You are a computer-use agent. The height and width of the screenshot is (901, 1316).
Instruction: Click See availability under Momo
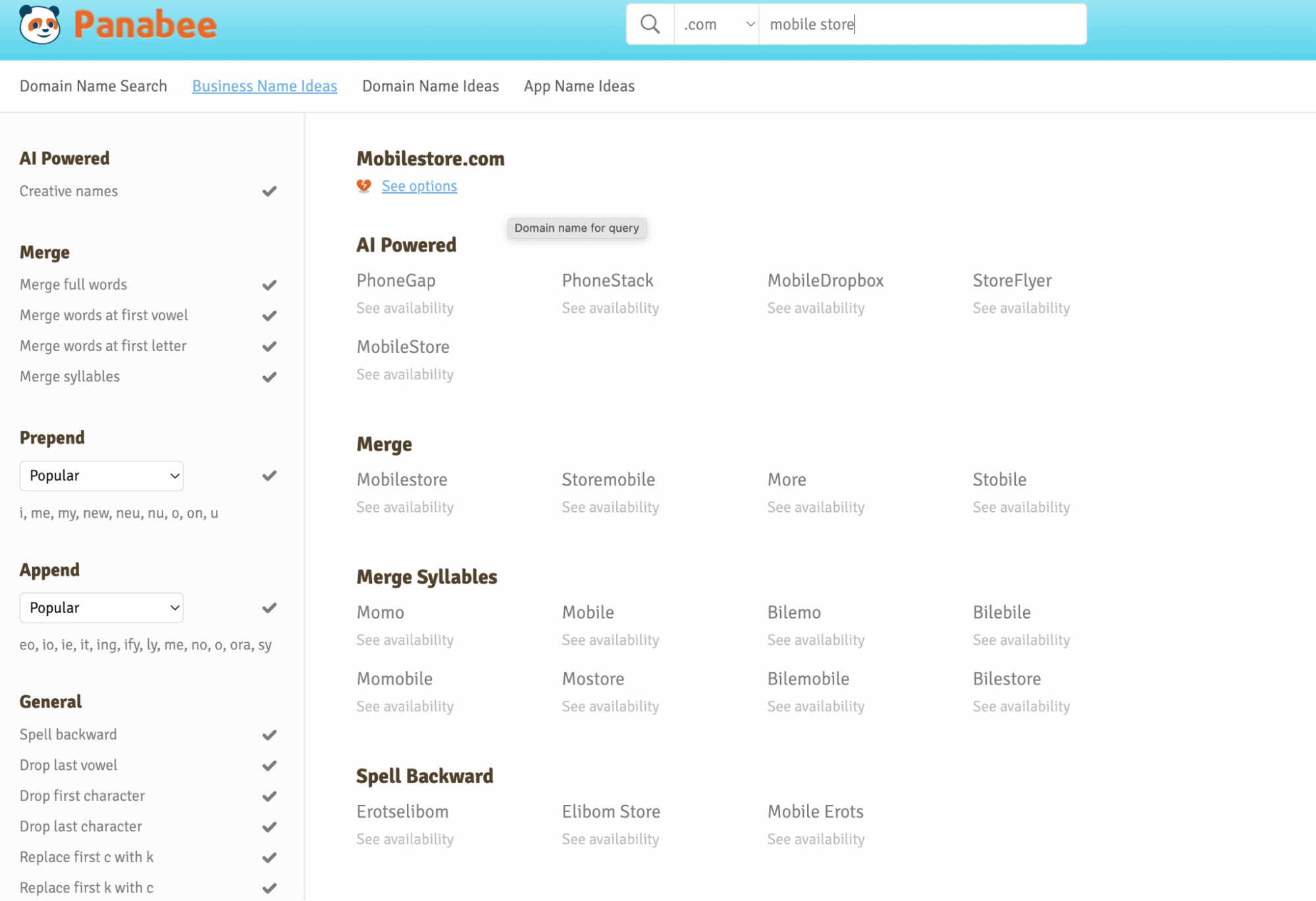click(405, 640)
